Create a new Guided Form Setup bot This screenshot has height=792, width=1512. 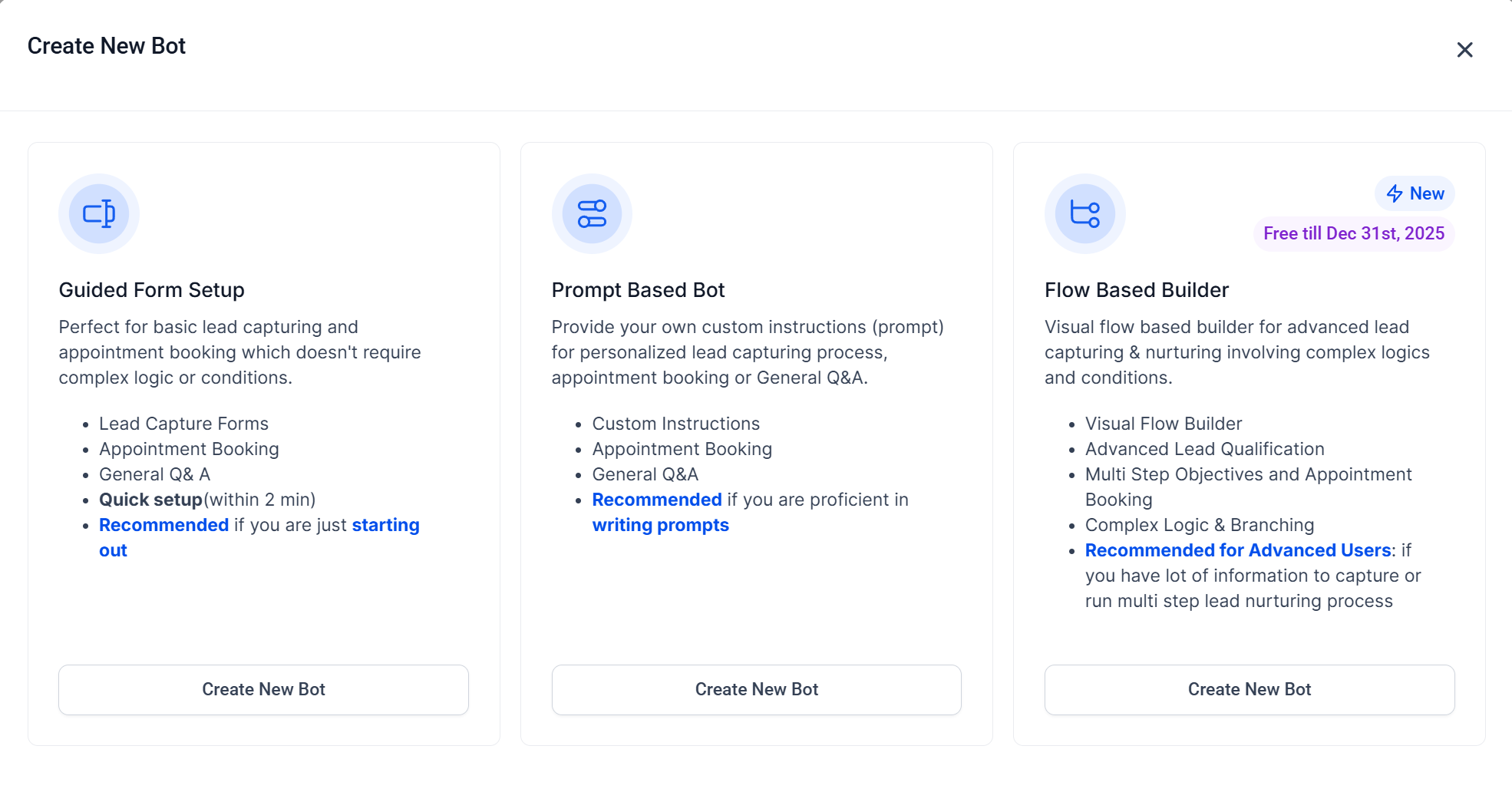click(263, 689)
